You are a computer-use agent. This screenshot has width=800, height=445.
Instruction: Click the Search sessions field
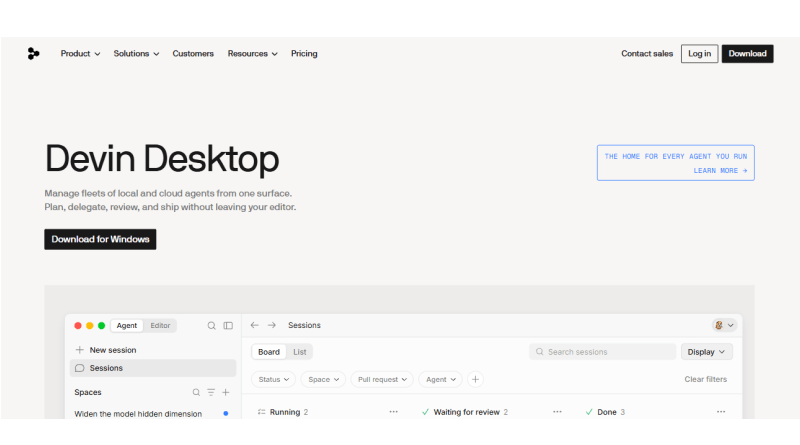click(x=603, y=352)
